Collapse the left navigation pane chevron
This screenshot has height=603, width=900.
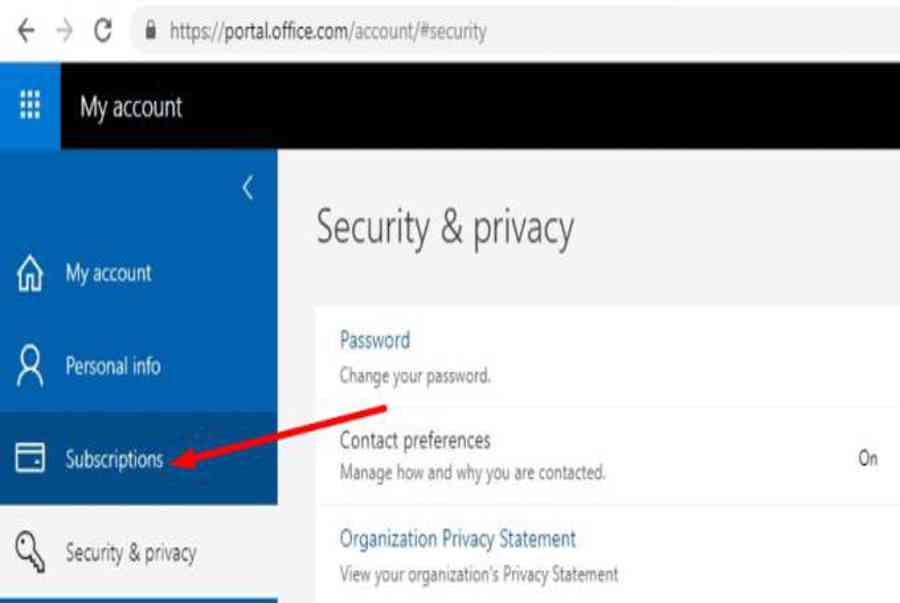pyautogui.click(x=248, y=187)
